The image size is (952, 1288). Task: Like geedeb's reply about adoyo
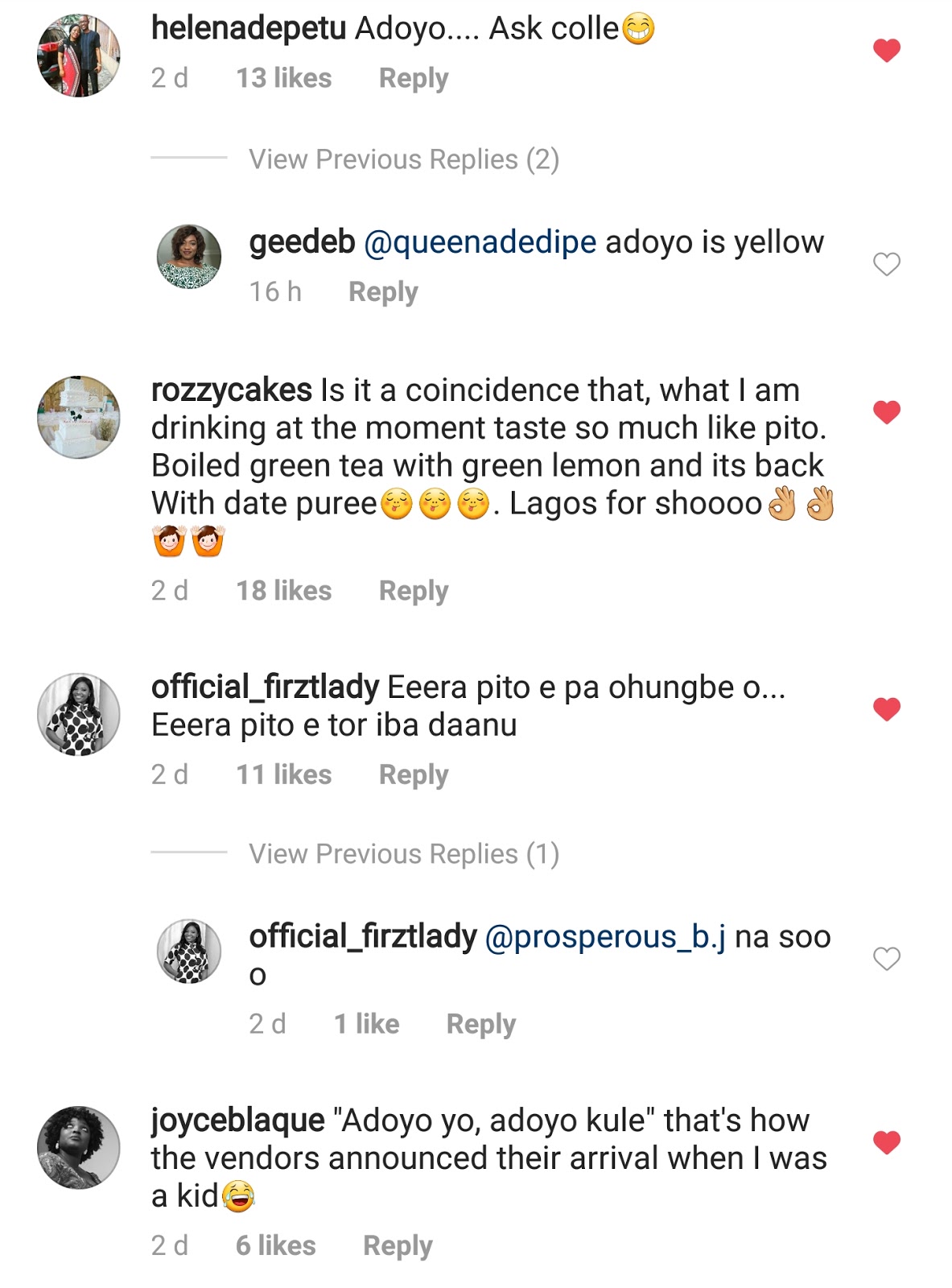(x=886, y=264)
